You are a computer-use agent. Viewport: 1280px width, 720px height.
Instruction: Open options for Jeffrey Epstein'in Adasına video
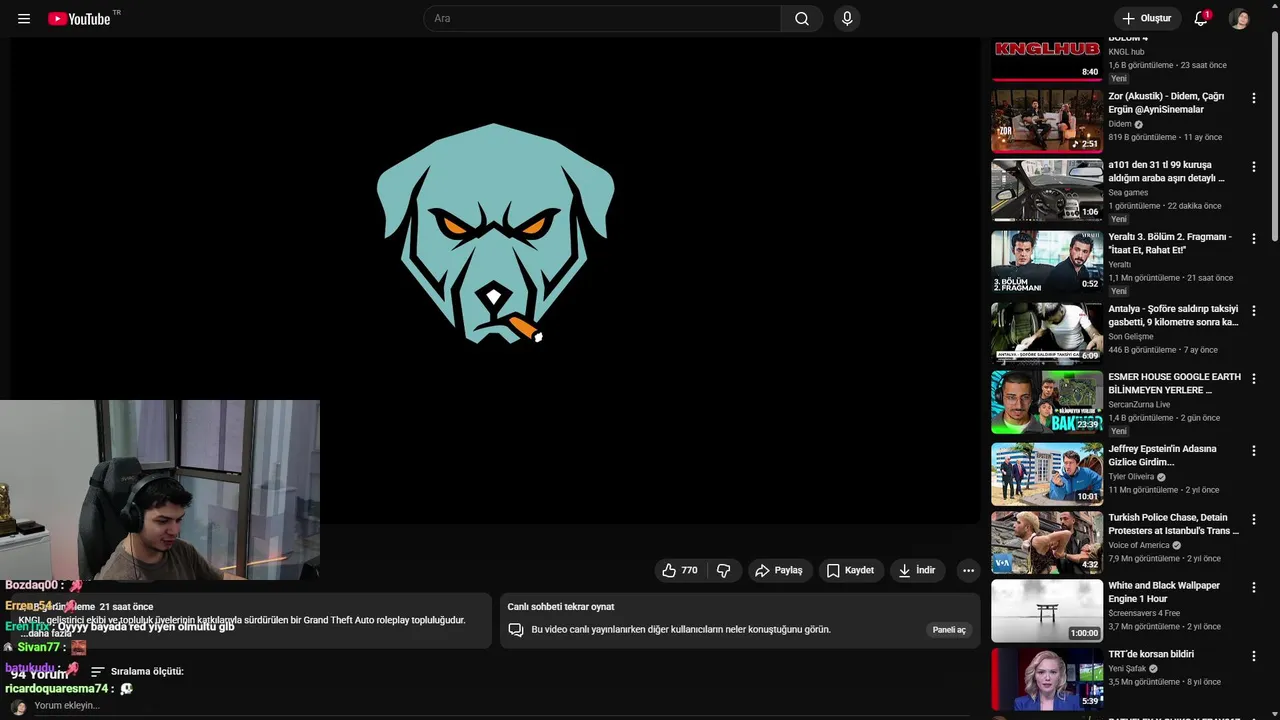point(1254,450)
